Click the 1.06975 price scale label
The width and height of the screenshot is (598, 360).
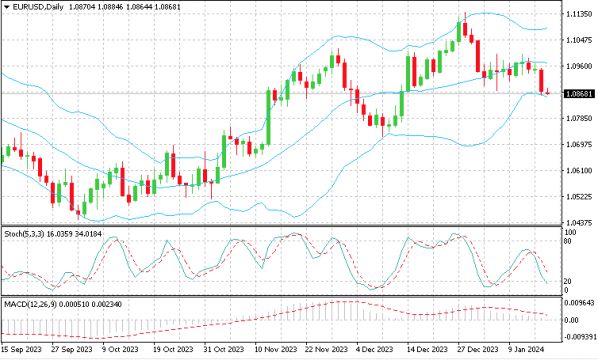tap(579, 144)
